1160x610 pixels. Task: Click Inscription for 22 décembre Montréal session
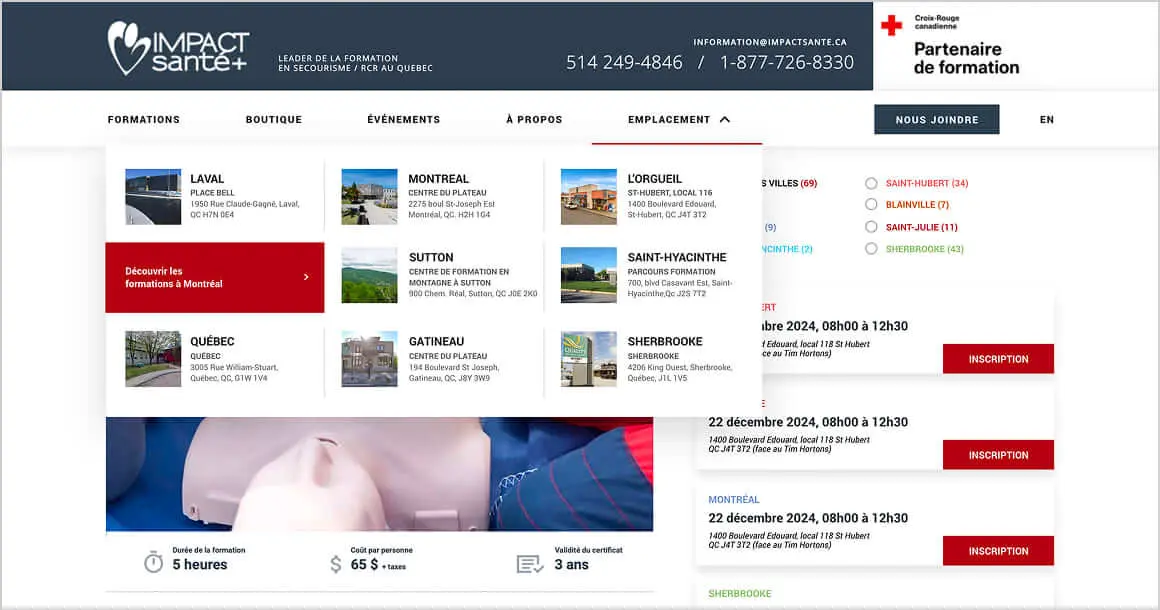coord(998,551)
